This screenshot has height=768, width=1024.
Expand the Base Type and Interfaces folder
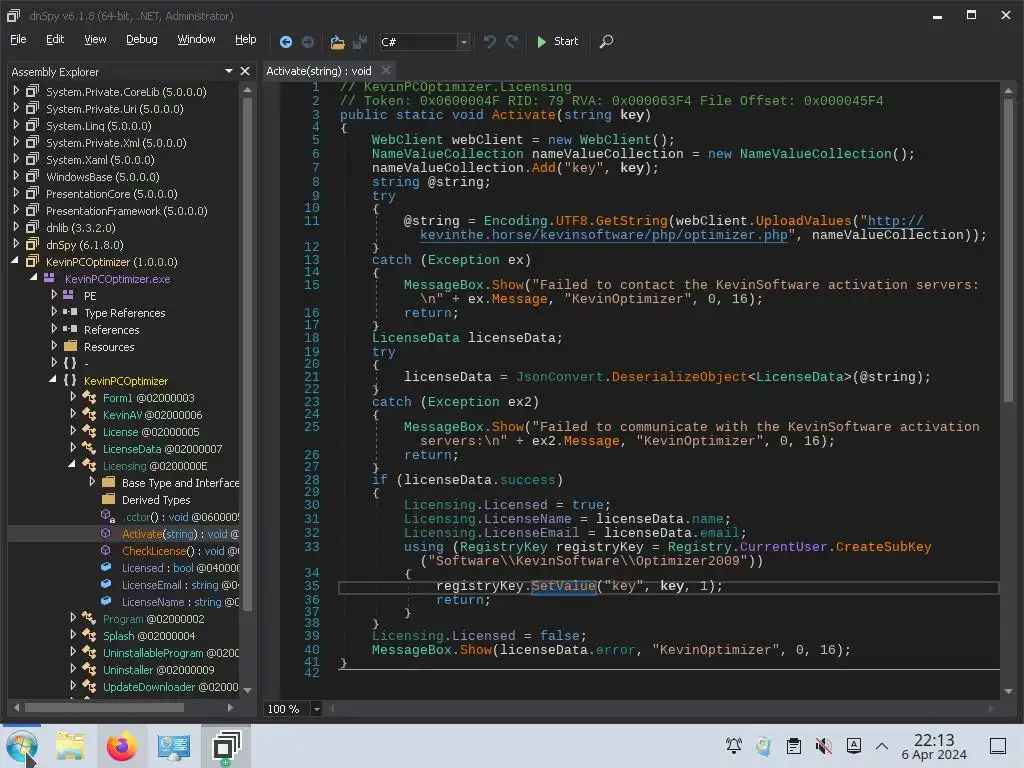click(92, 481)
